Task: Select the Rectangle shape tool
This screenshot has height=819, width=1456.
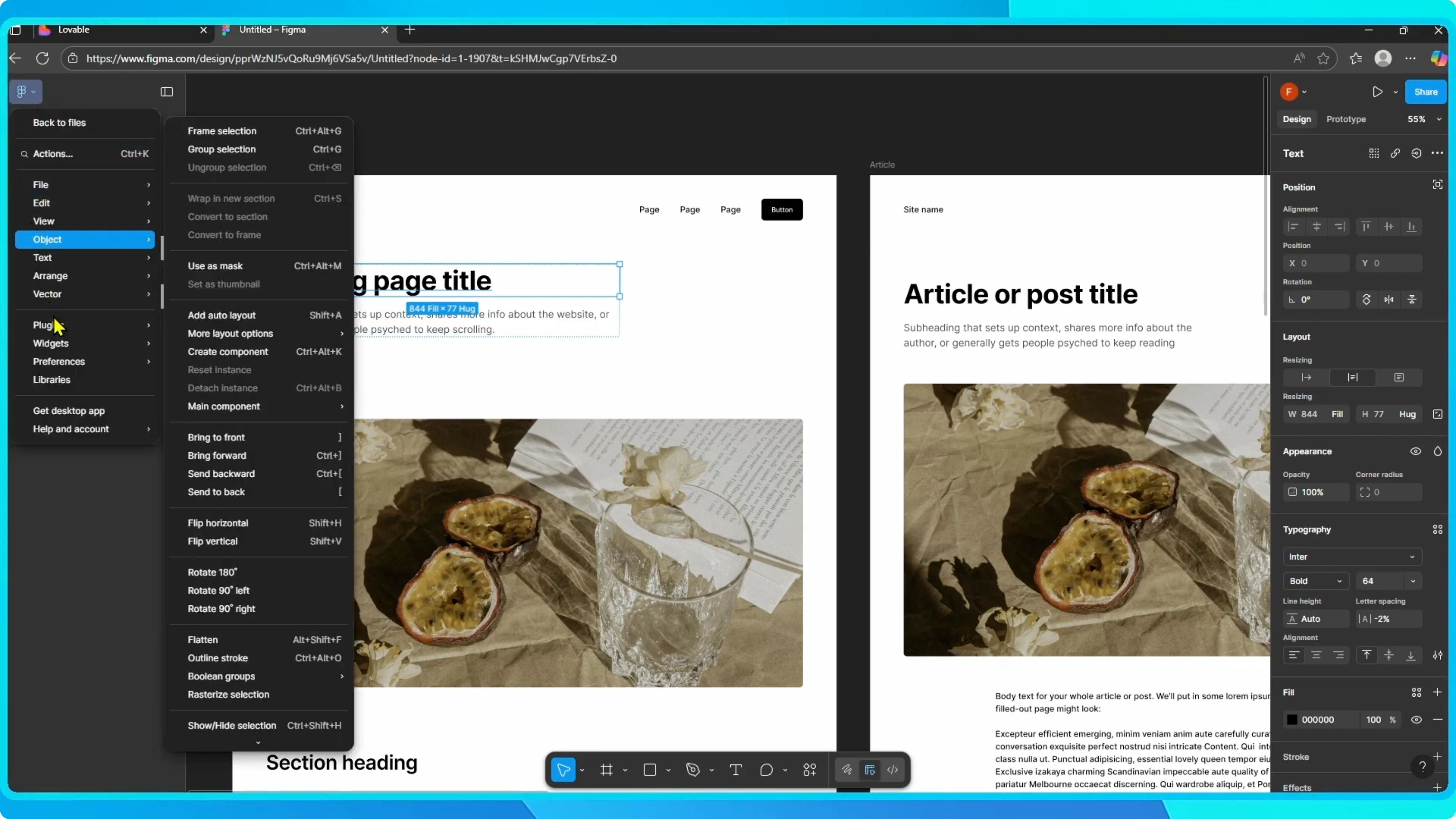Action: pos(650,769)
